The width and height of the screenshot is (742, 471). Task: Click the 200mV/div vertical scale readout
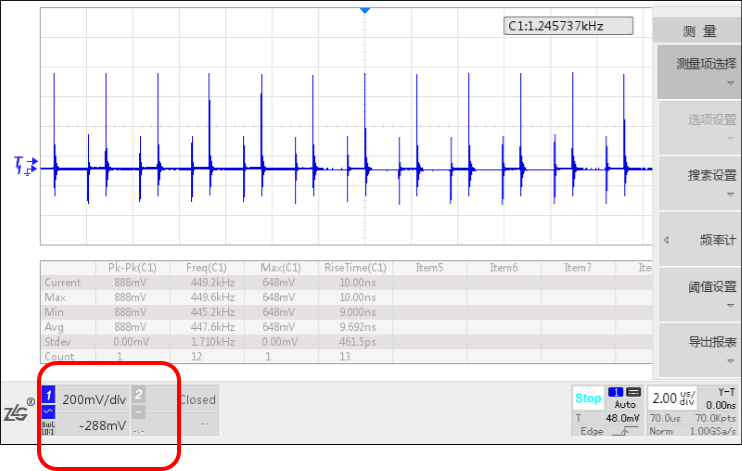pyautogui.click(x=93, y=398)
